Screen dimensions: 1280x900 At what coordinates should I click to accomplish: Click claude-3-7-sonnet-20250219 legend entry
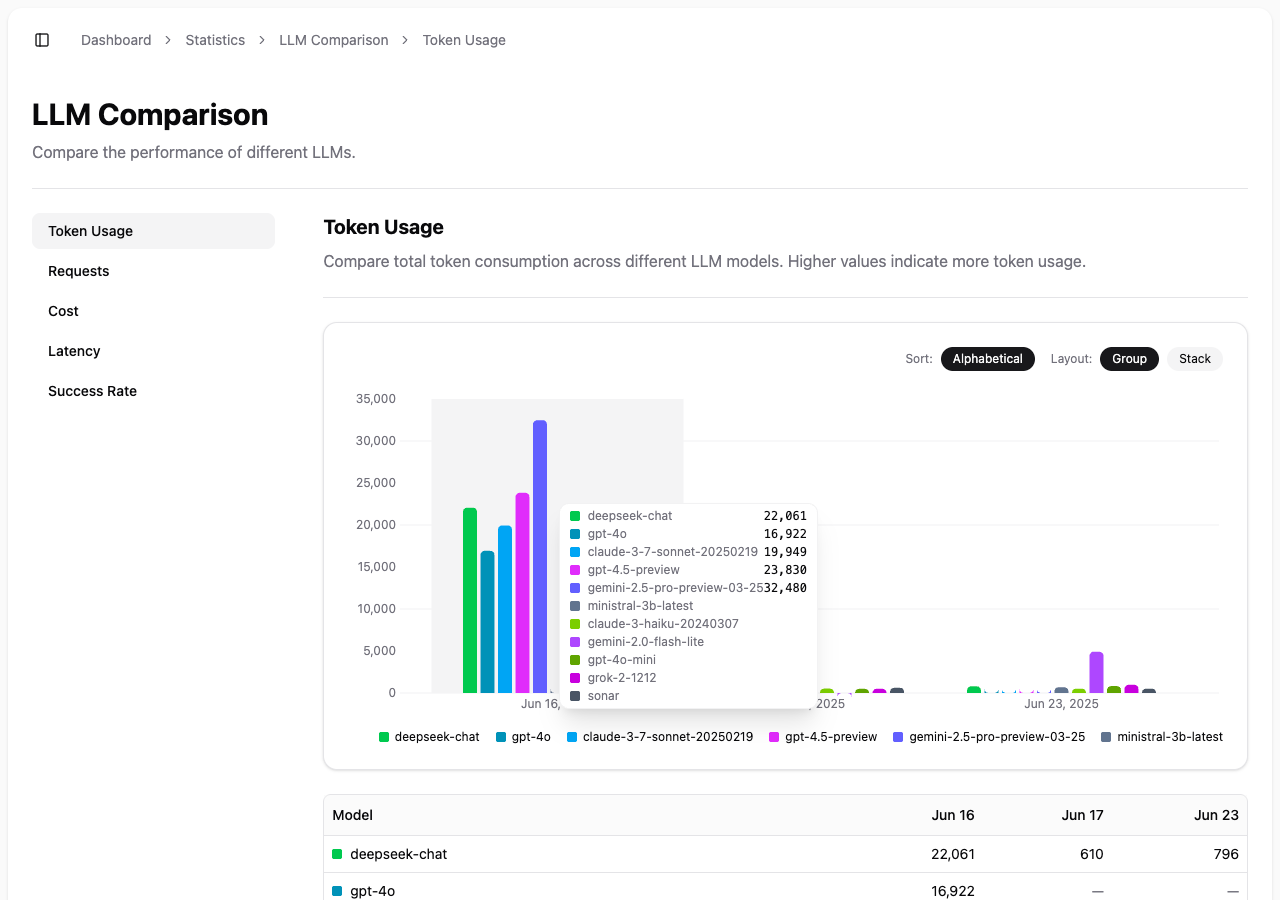coord(660,737)
